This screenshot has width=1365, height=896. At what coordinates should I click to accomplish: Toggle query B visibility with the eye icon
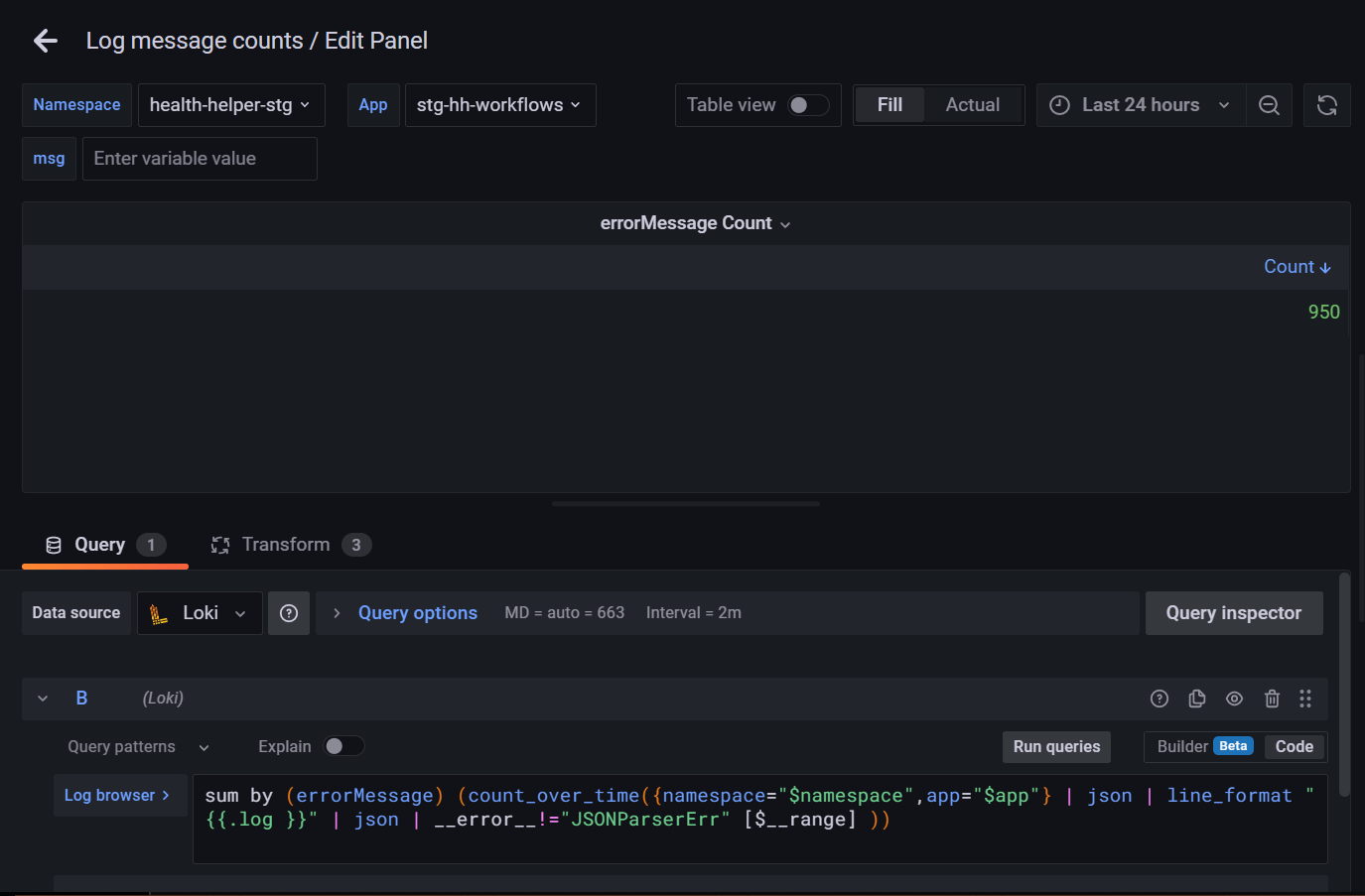point(1234,699)
